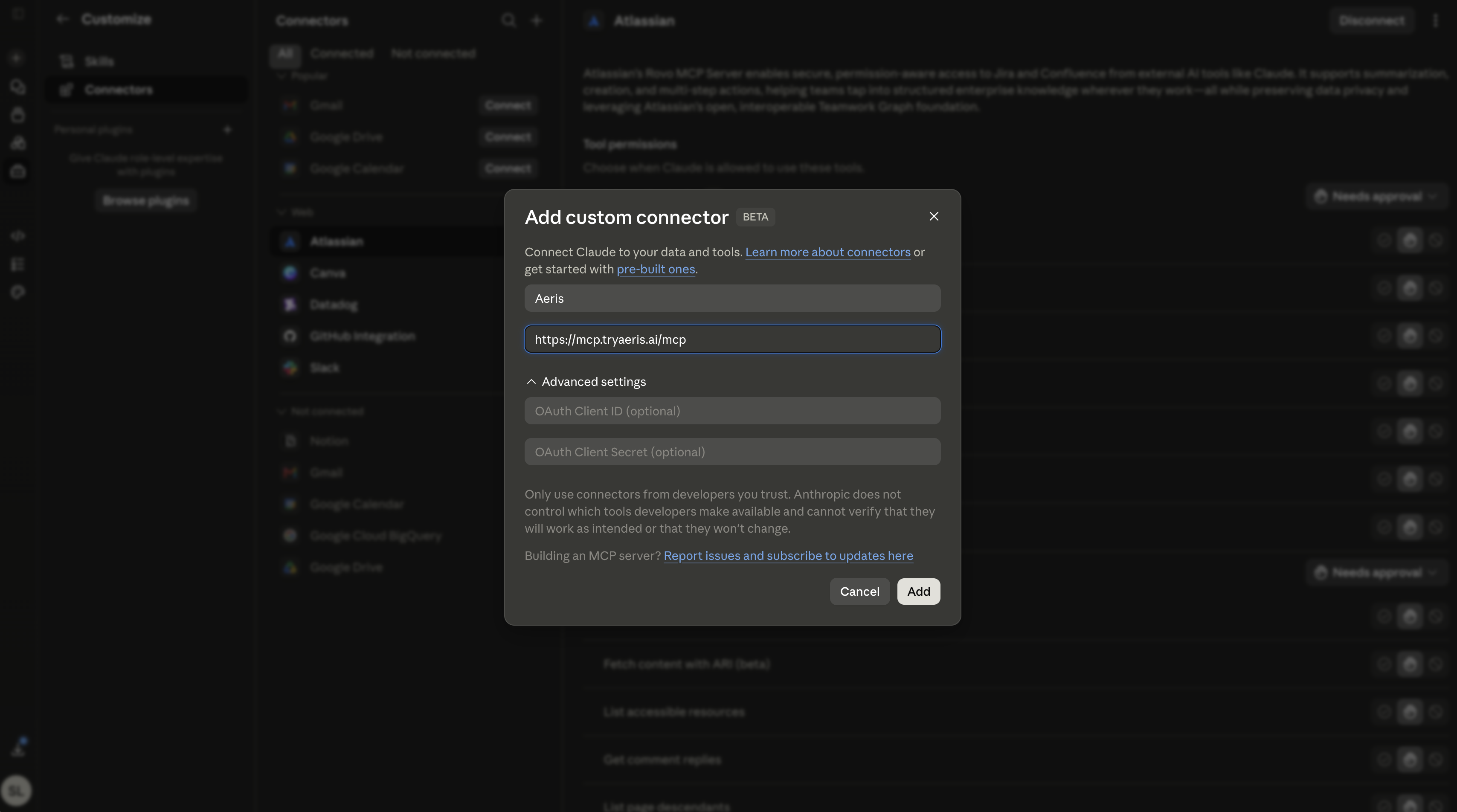Collapse the Advanced settings section
This screenshot has width=1457, height=812.
point(585,382)
